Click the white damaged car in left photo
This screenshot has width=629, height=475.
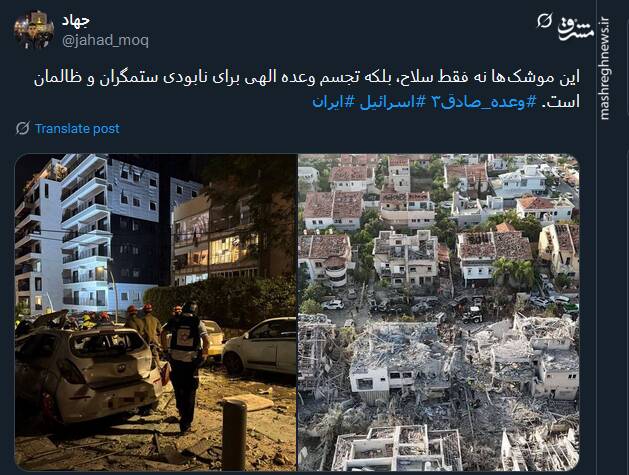[x=88, y=373]
